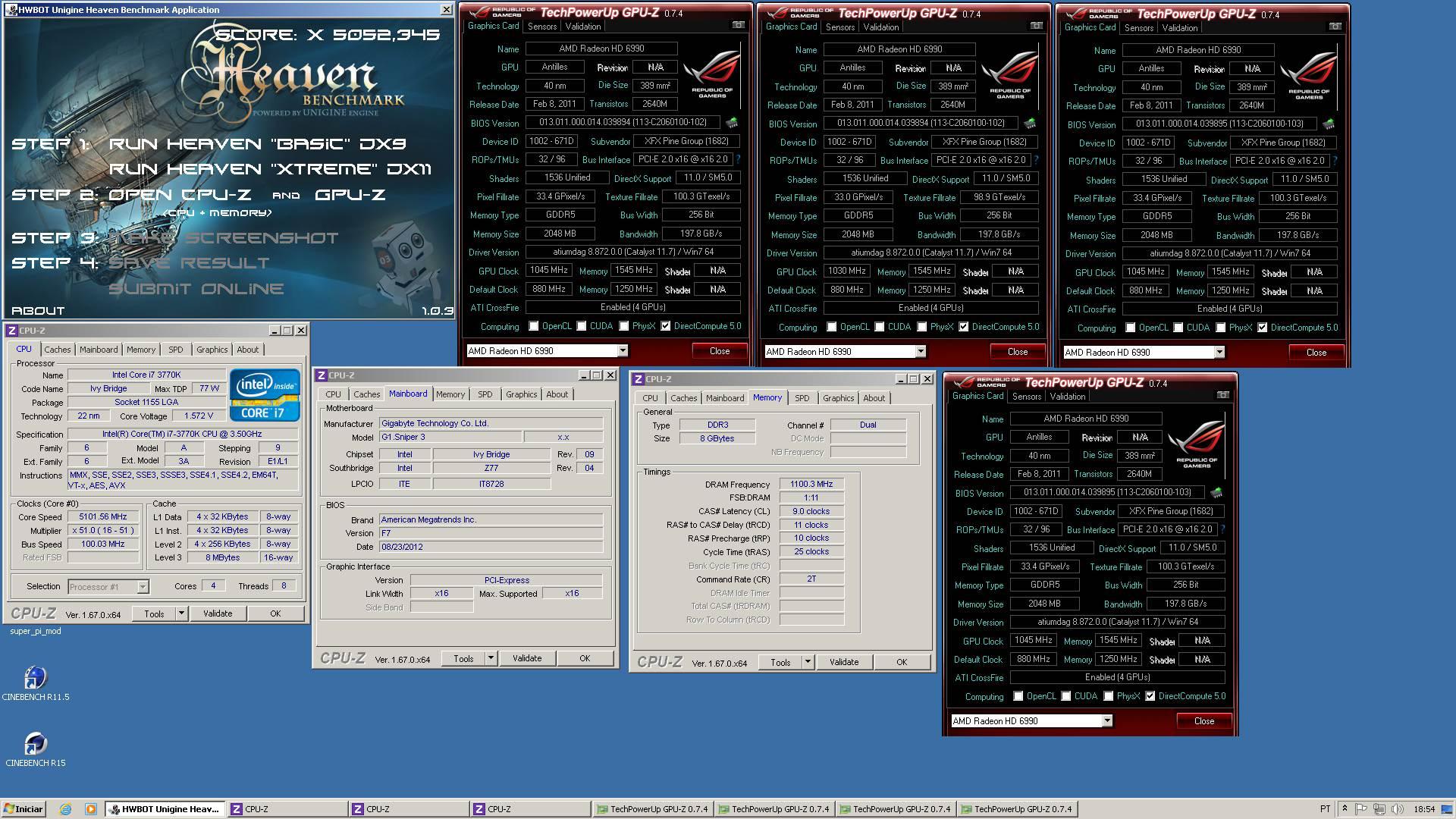Click Run Heaven "Basic" DX9 in HWBOT window
Image resolution: width=1456 pixels, height=819 pixels.
pos(258,144)
